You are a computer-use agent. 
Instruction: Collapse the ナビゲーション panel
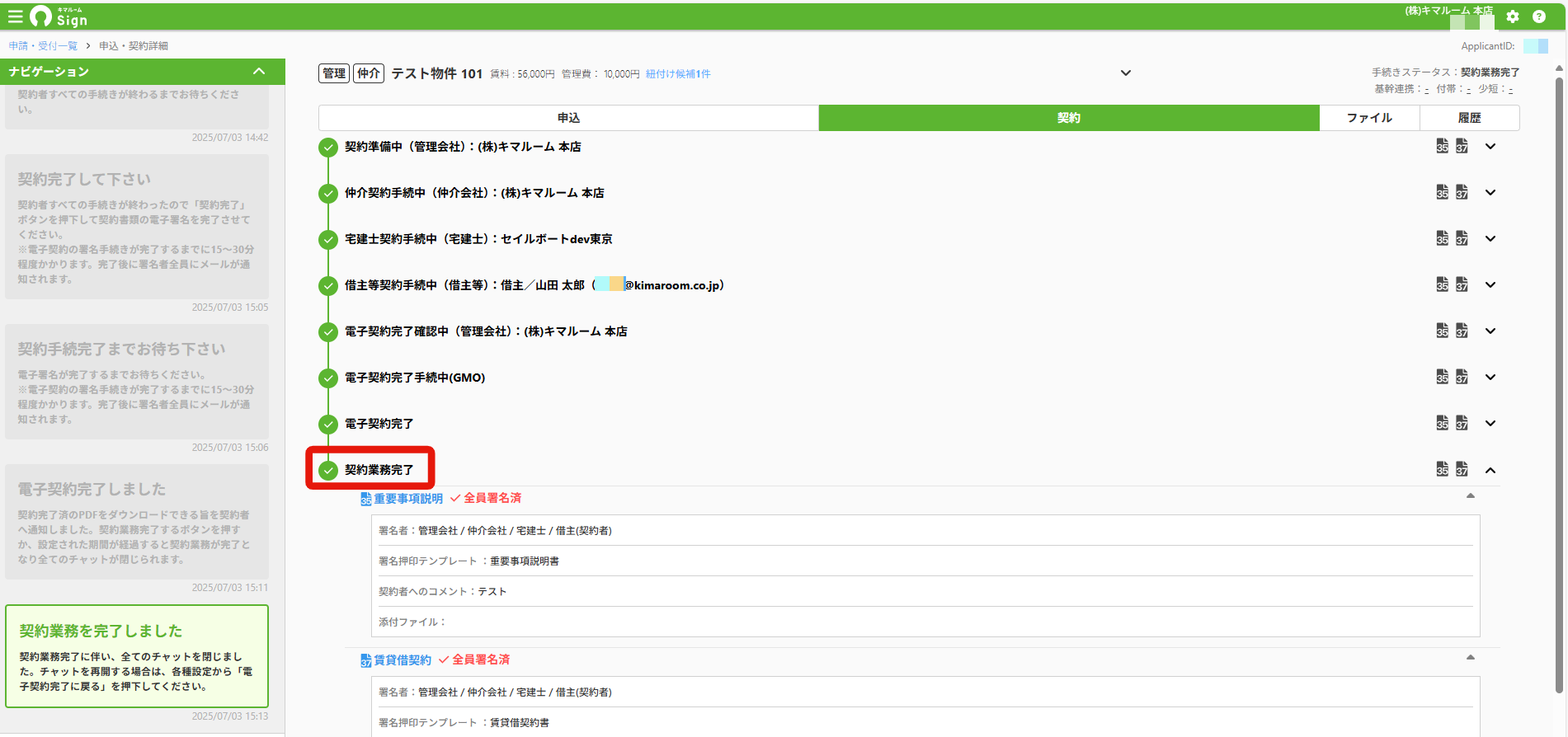click(x=259, y=72)
